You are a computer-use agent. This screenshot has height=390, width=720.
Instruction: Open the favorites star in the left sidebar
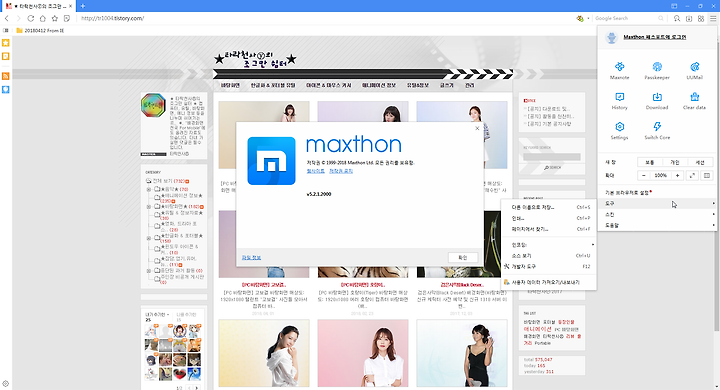click(x=6, y=43)
